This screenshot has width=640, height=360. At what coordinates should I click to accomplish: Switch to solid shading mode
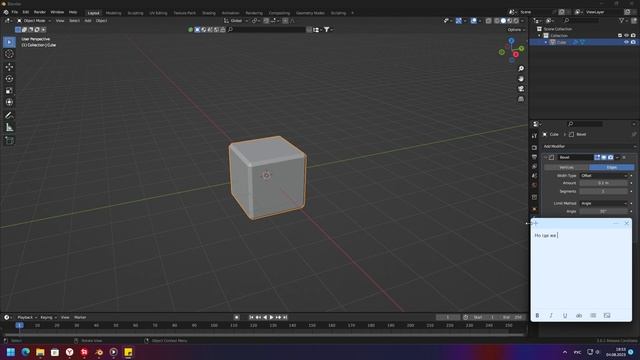pyautogui.click(x=503, y=21)
